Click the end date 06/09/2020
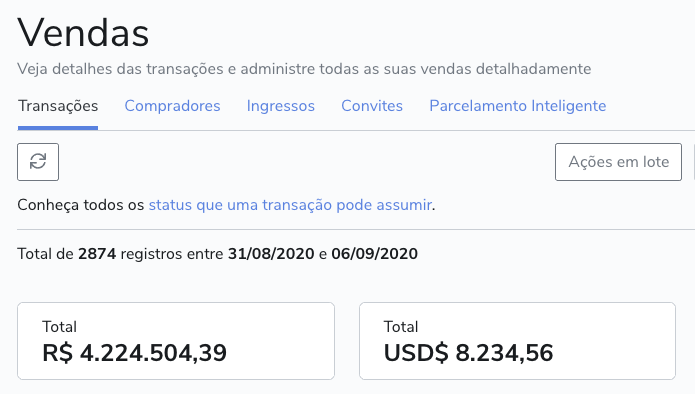 (375, 254)
